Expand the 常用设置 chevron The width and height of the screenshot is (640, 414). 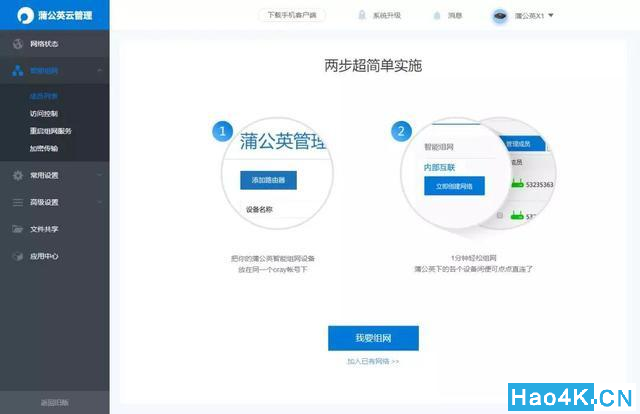[x=100, y=175]
